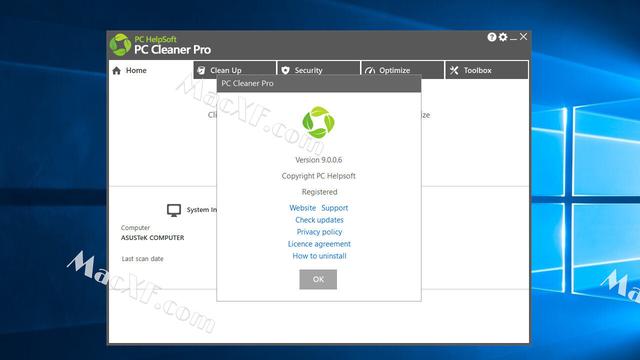Click the PC HelpSoft brand text
The width and height of the screenshot is (640, 360).
click(156, 39)
